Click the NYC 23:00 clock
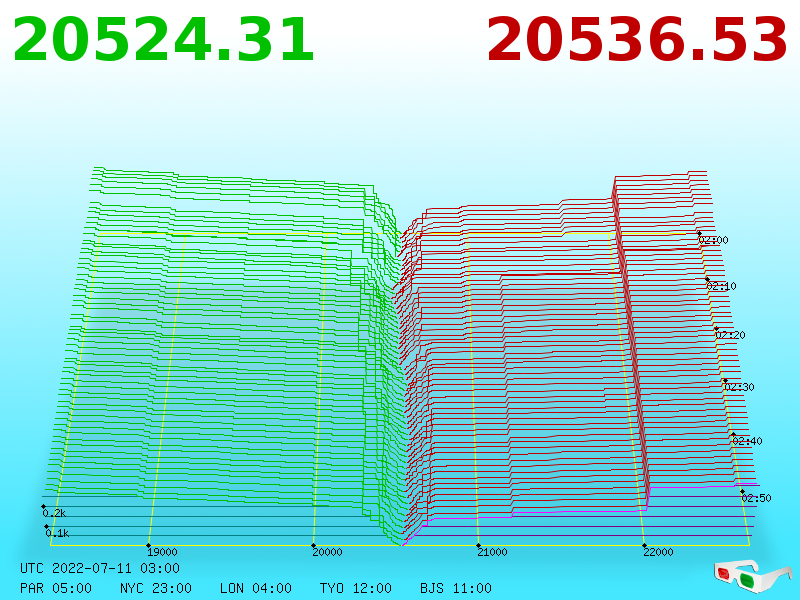 click(156, 588)
